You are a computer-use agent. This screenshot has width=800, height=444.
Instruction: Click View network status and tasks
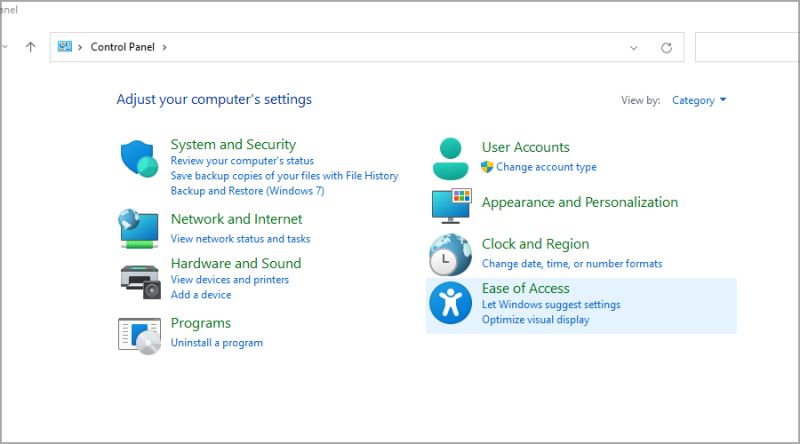coord(240,238)
